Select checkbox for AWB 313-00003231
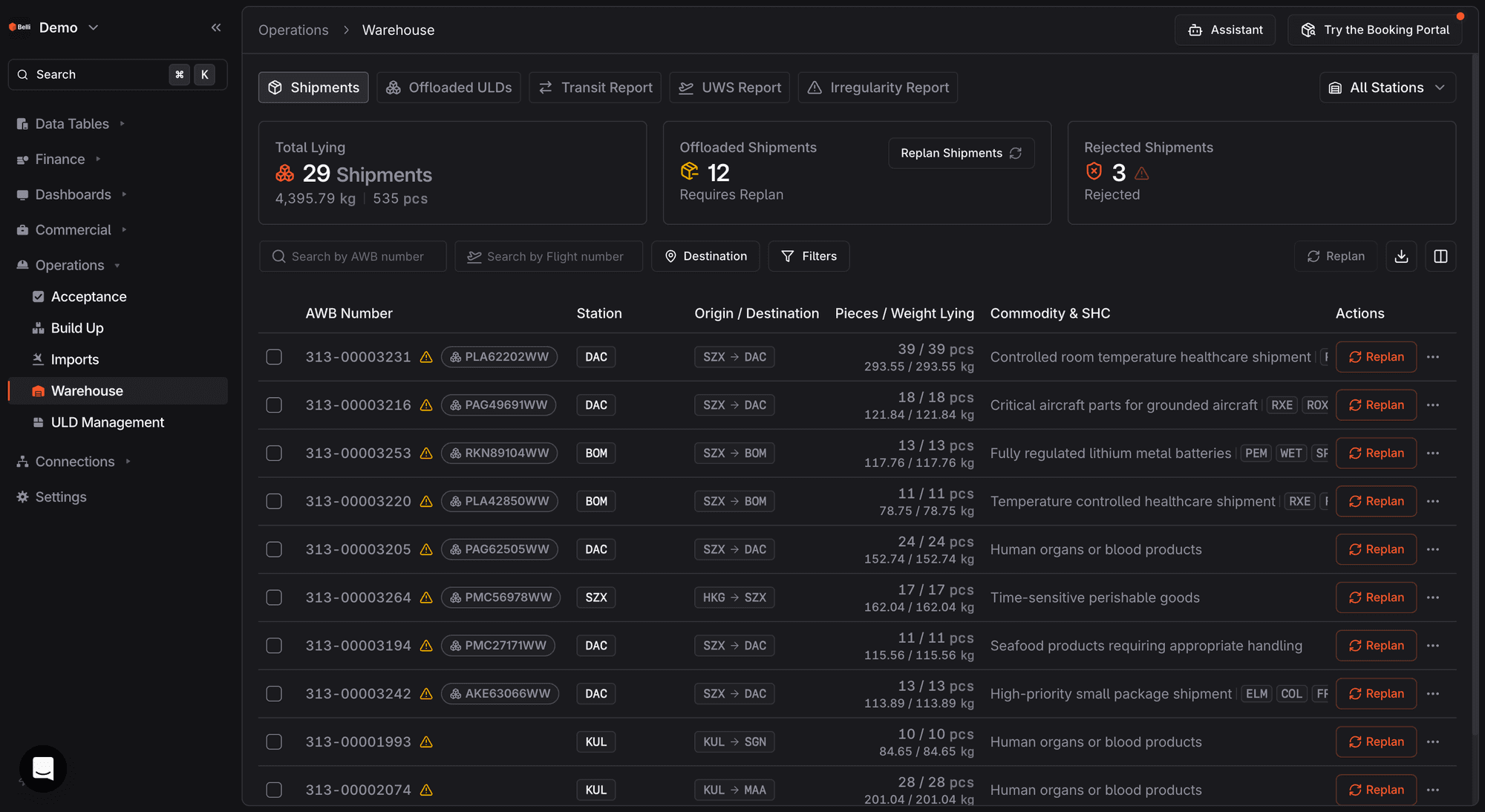1485x812 pixels. click(274, 357)
